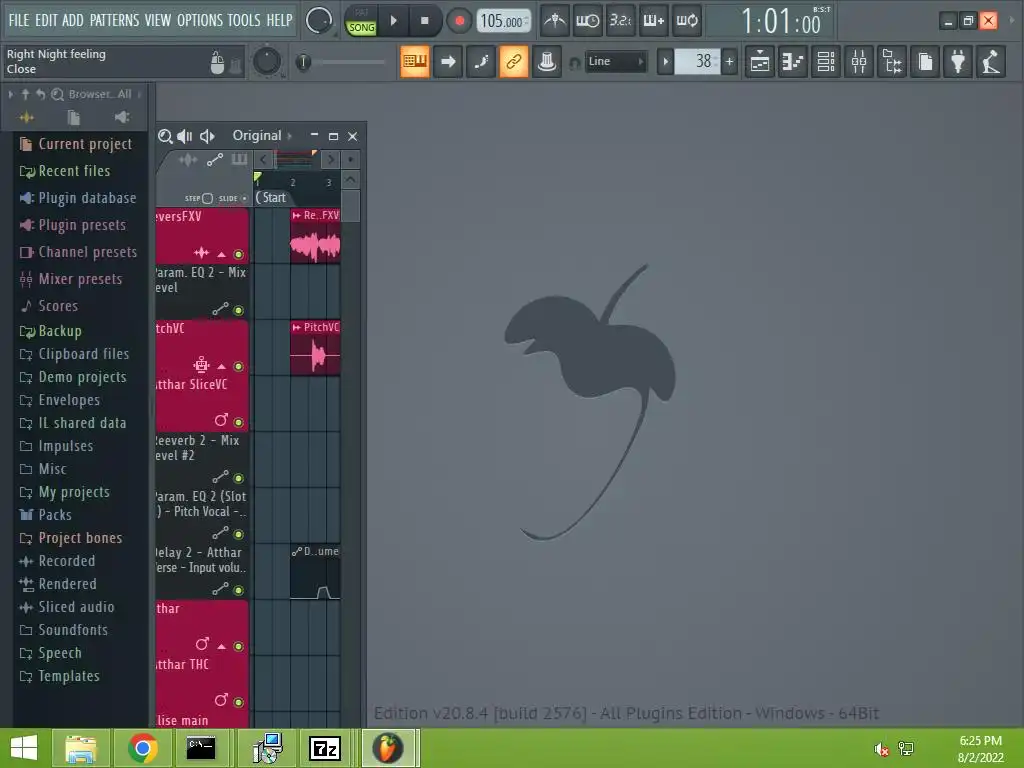The image size is (1024, 768).
Task: Click the Browser collapse-up arrow icon
Action: click(25, 94)
